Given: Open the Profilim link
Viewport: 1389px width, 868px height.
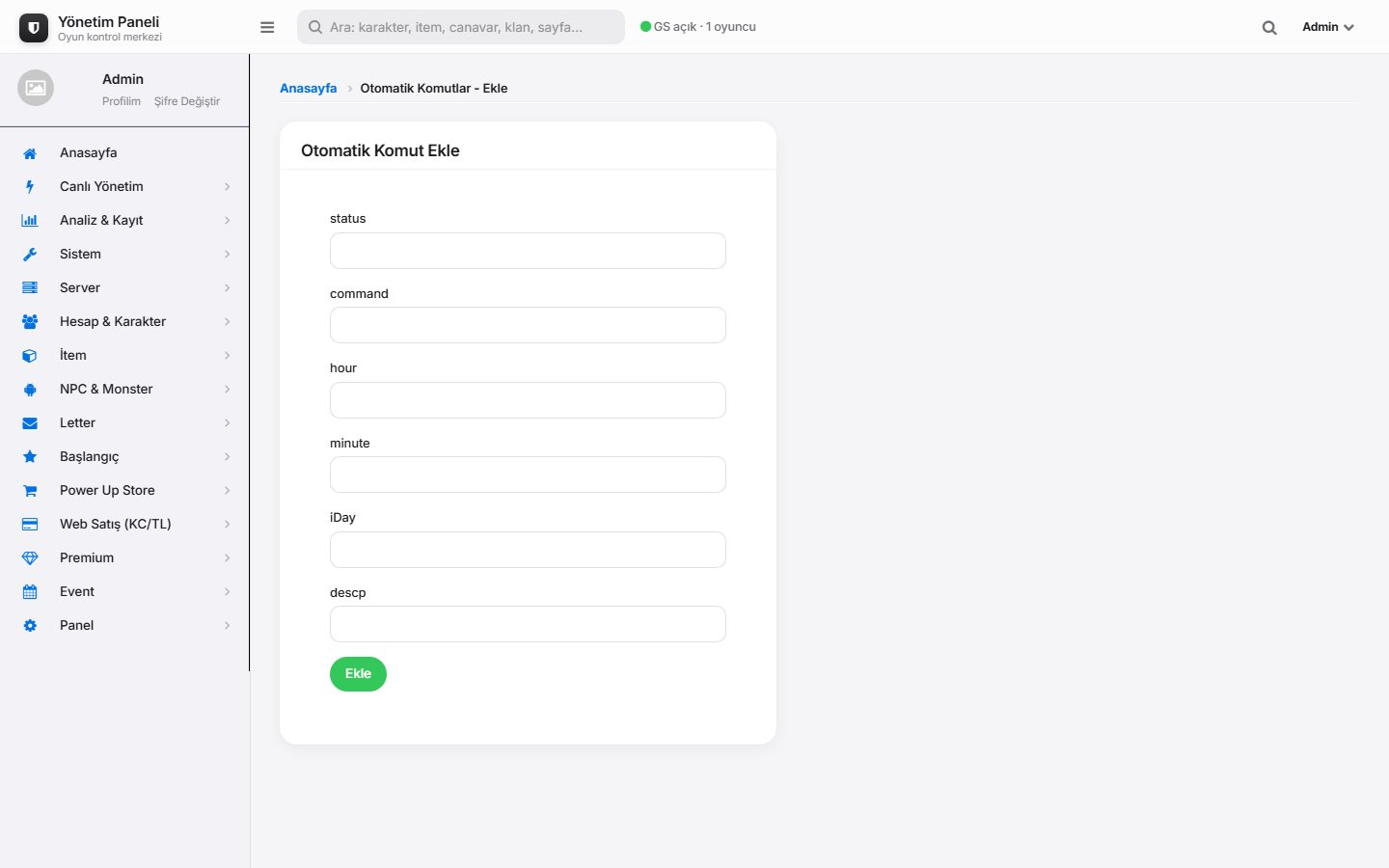Looking at the screenshot, I should pos(122,101).
